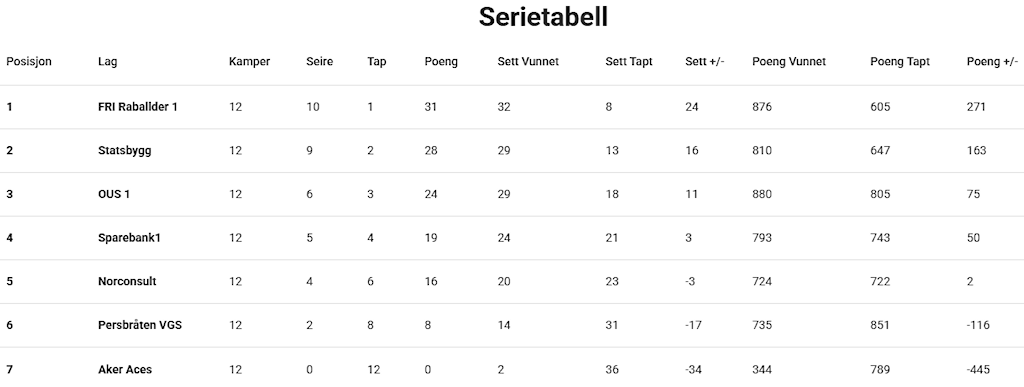This screenshot has width=1024, height=387.
Task: Click the Kamper column header
Action: click(x=249, y=61)
